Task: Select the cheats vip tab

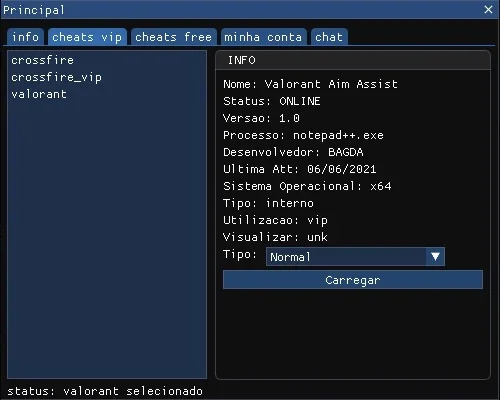Action: tap(87, 37)
